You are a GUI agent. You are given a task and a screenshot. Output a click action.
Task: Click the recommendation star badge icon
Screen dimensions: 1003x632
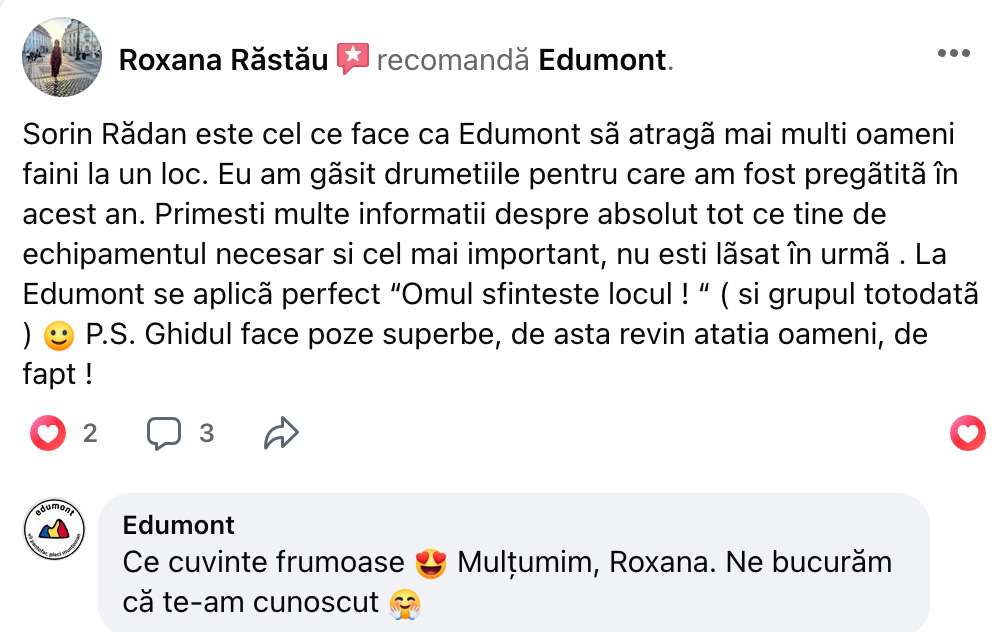[353, 59]
